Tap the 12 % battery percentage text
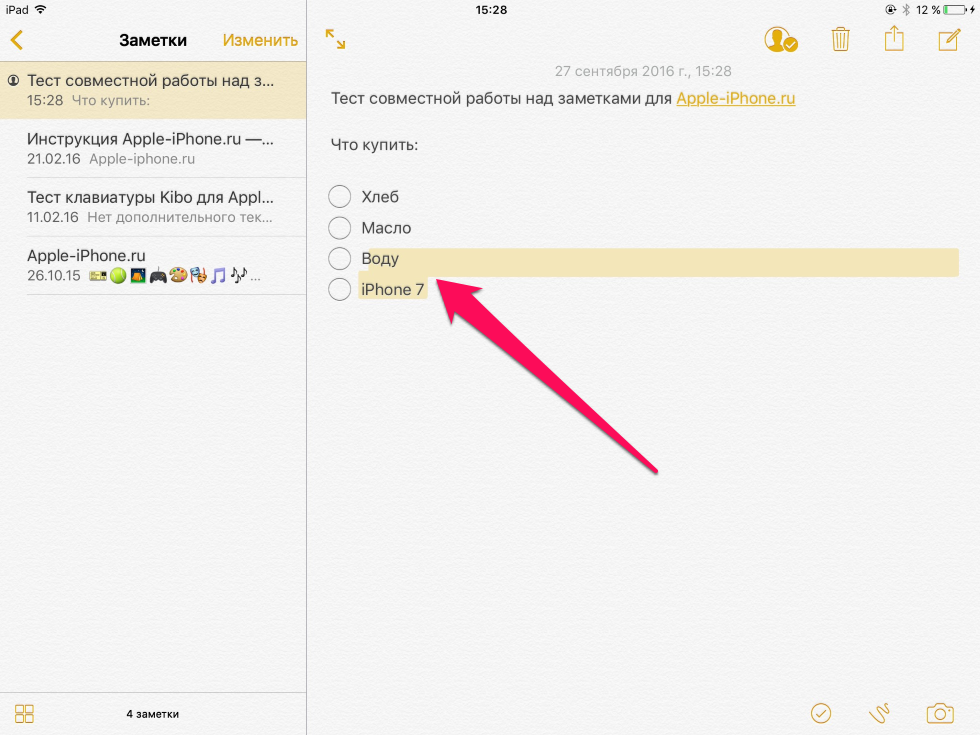The image size is (980, 735). point(928,10)
